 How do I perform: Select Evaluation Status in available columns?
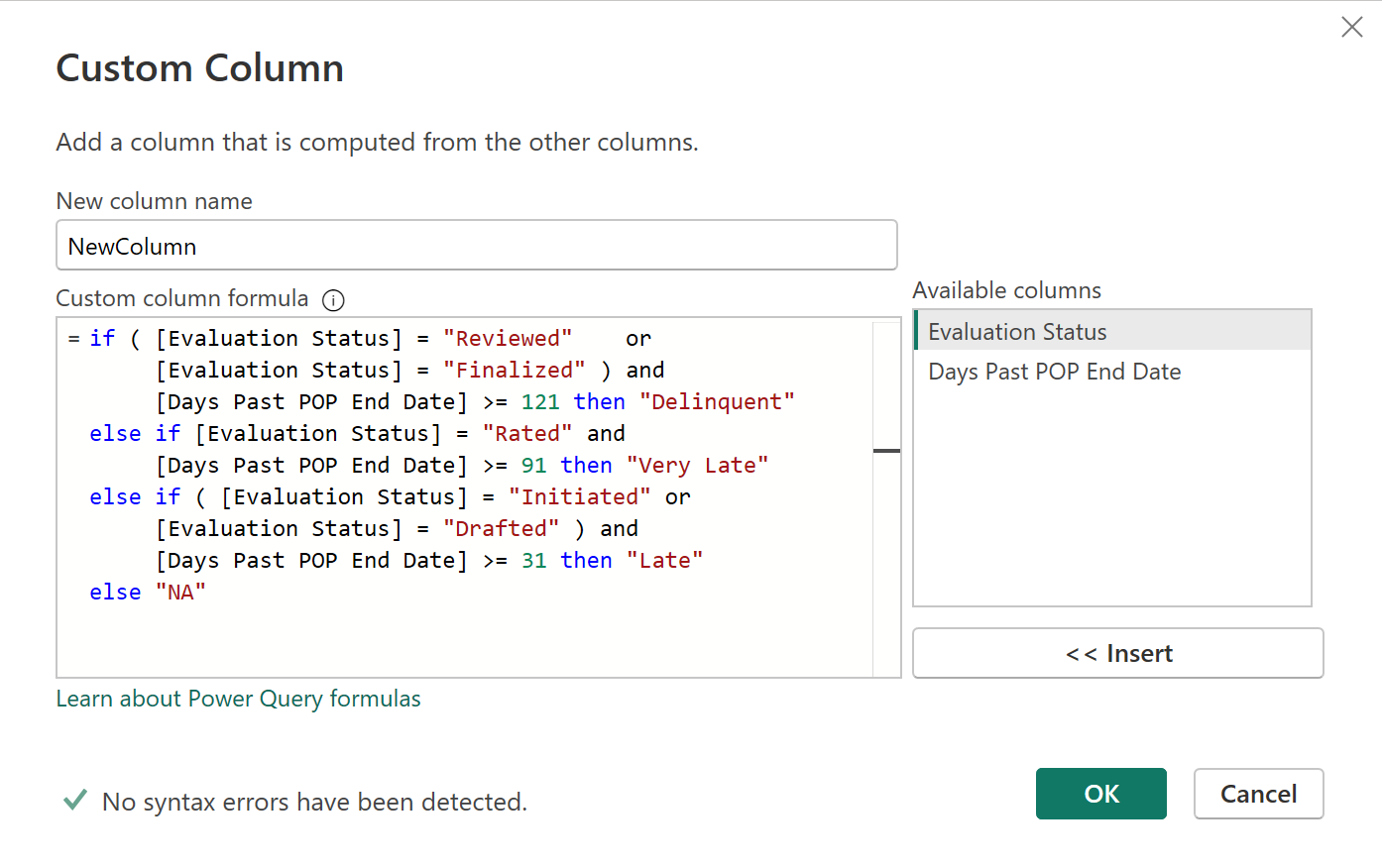[1112, 331]
